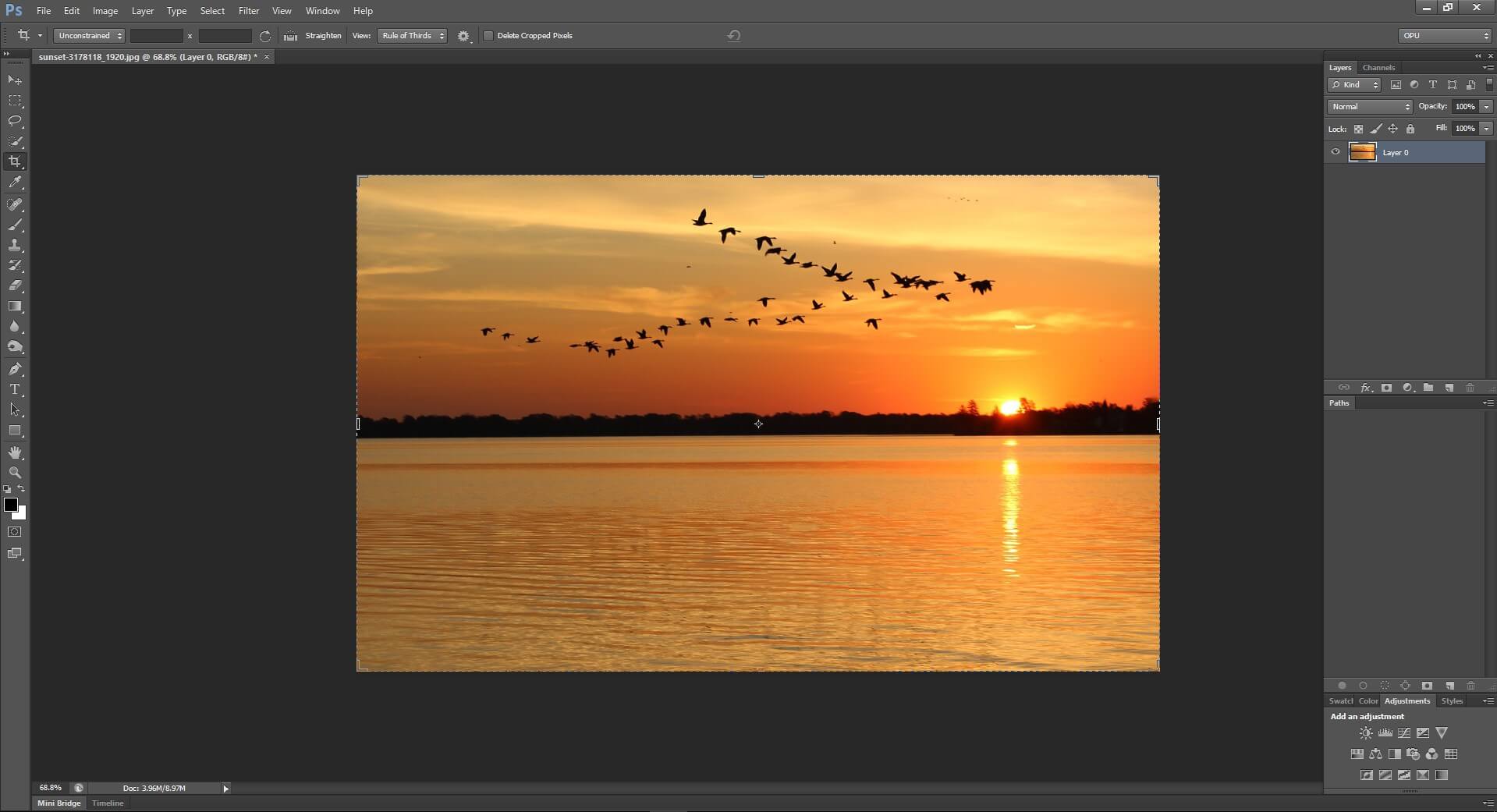This screenshot has width=1497, height=812.
Task: Open the Rule of Thirds view dropdown
Action: [412, 36]
